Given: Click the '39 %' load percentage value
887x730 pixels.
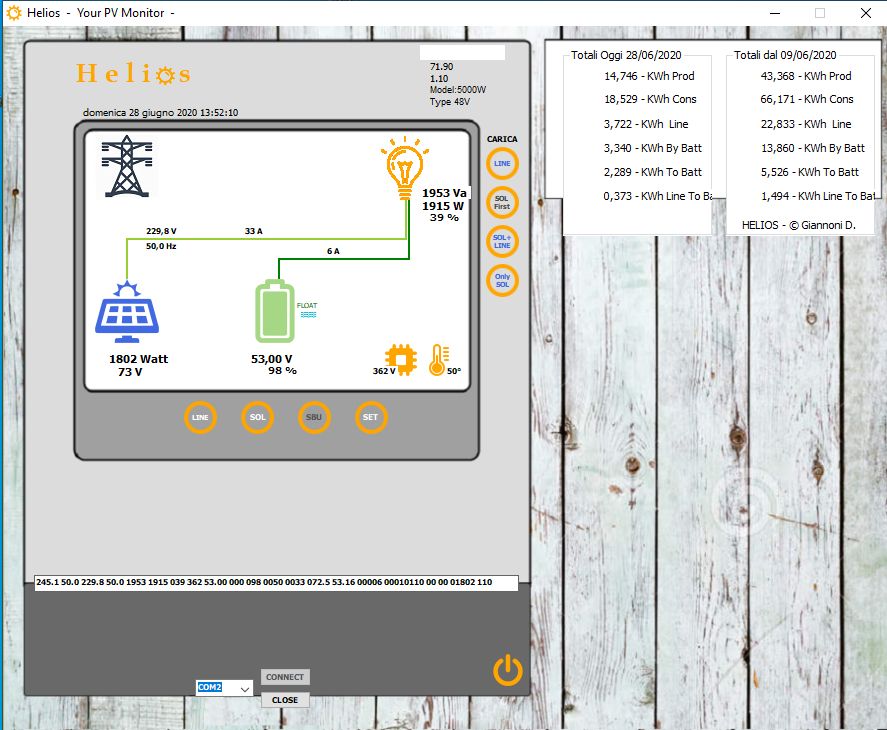Looking at the screenshot, I should point(444,218).
